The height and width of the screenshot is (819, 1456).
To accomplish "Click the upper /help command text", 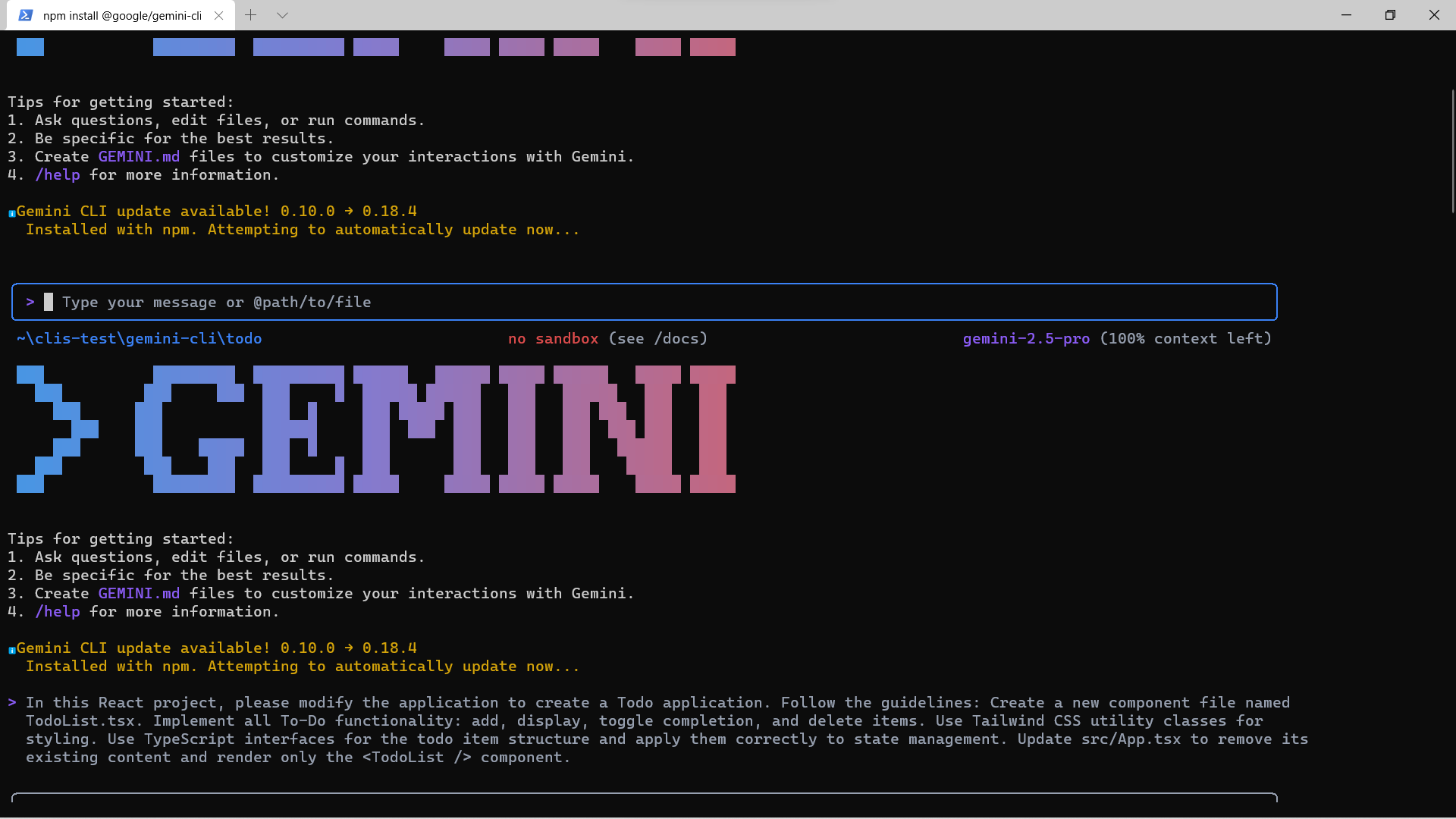I will (58, 174).
